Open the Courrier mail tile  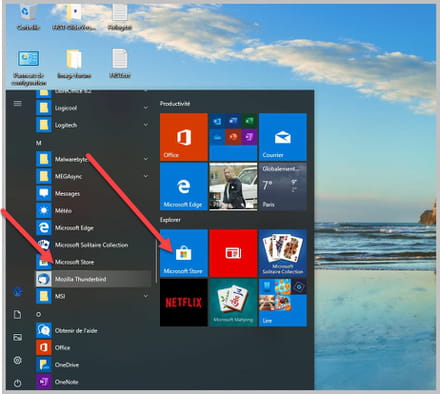283,137
